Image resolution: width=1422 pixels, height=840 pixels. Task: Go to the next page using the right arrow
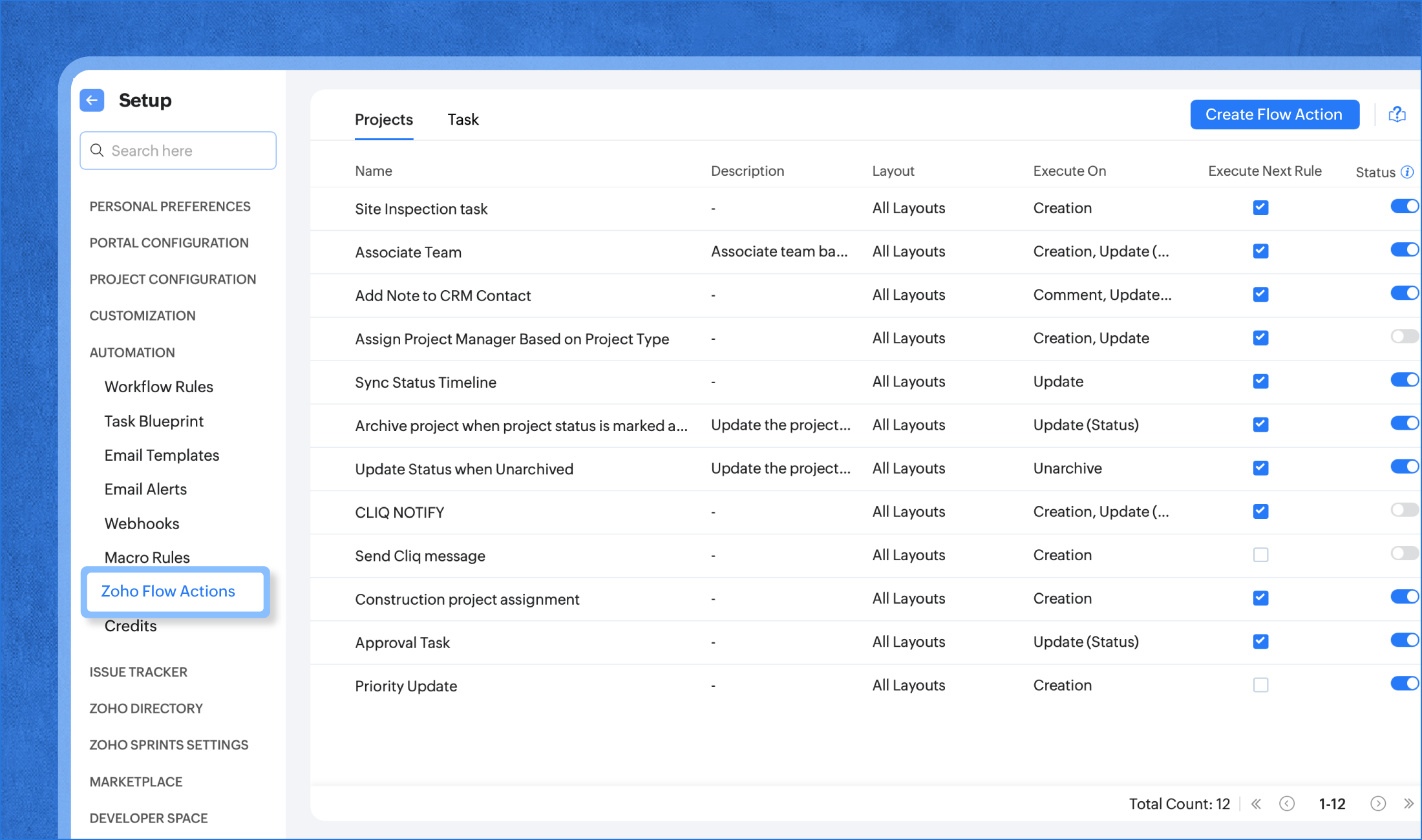tap(1378, 804)
